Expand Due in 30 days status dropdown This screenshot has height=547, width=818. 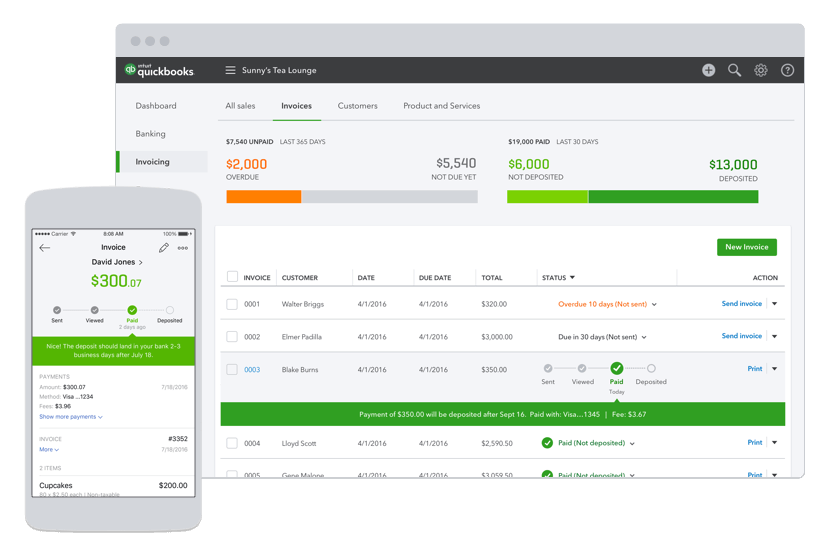tap(644, 337)
